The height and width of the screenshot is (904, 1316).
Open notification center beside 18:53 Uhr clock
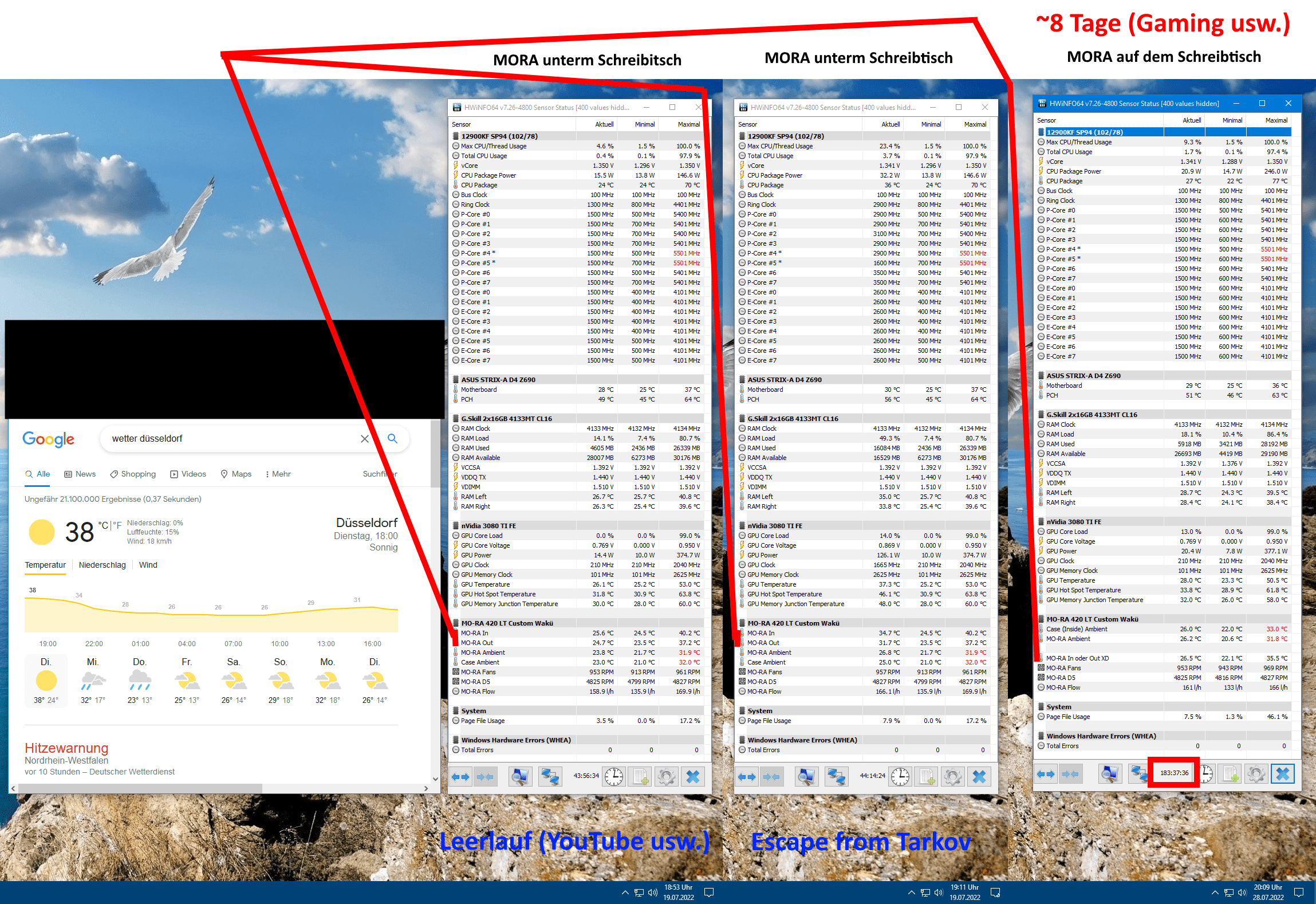[x=709, y=892]
